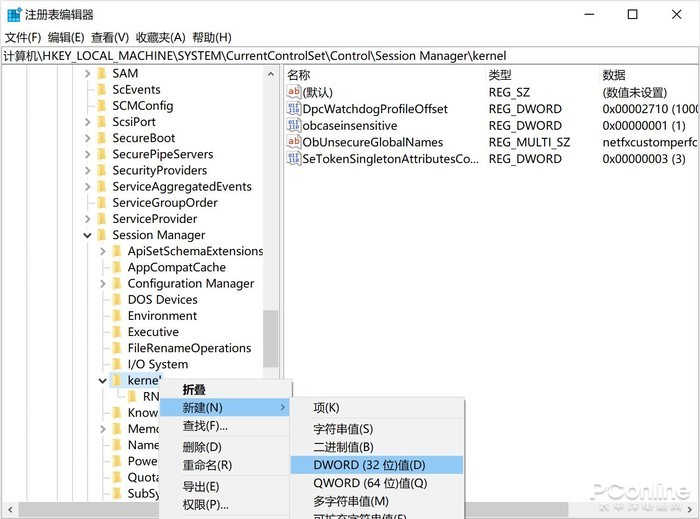Screen dimensions: 700x519
Task: Click the ServiceAggregatedEvents folder icon
Action: [102, 186]
